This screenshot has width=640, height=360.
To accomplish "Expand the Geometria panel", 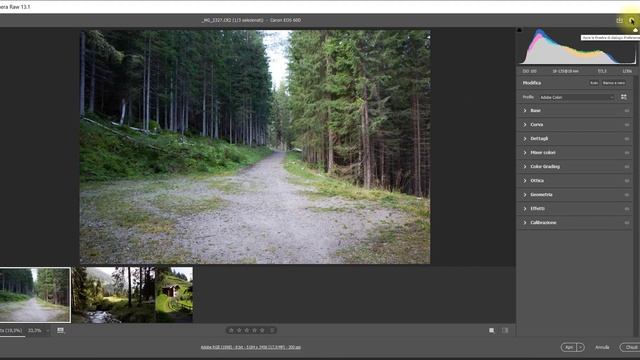I will pos(575,195).
